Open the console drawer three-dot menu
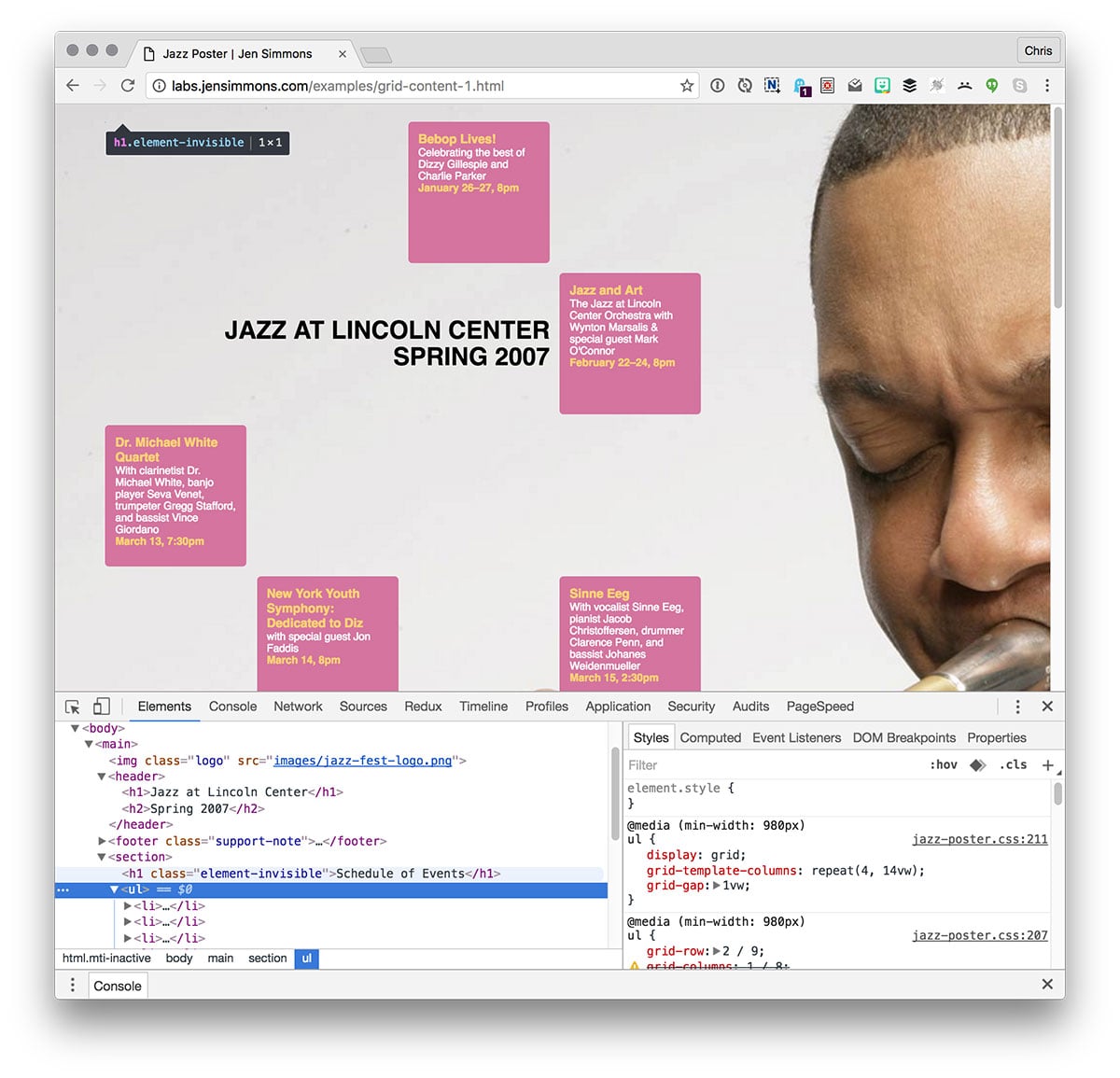This screenshot has width=1120, height=1078. point(73,985)
